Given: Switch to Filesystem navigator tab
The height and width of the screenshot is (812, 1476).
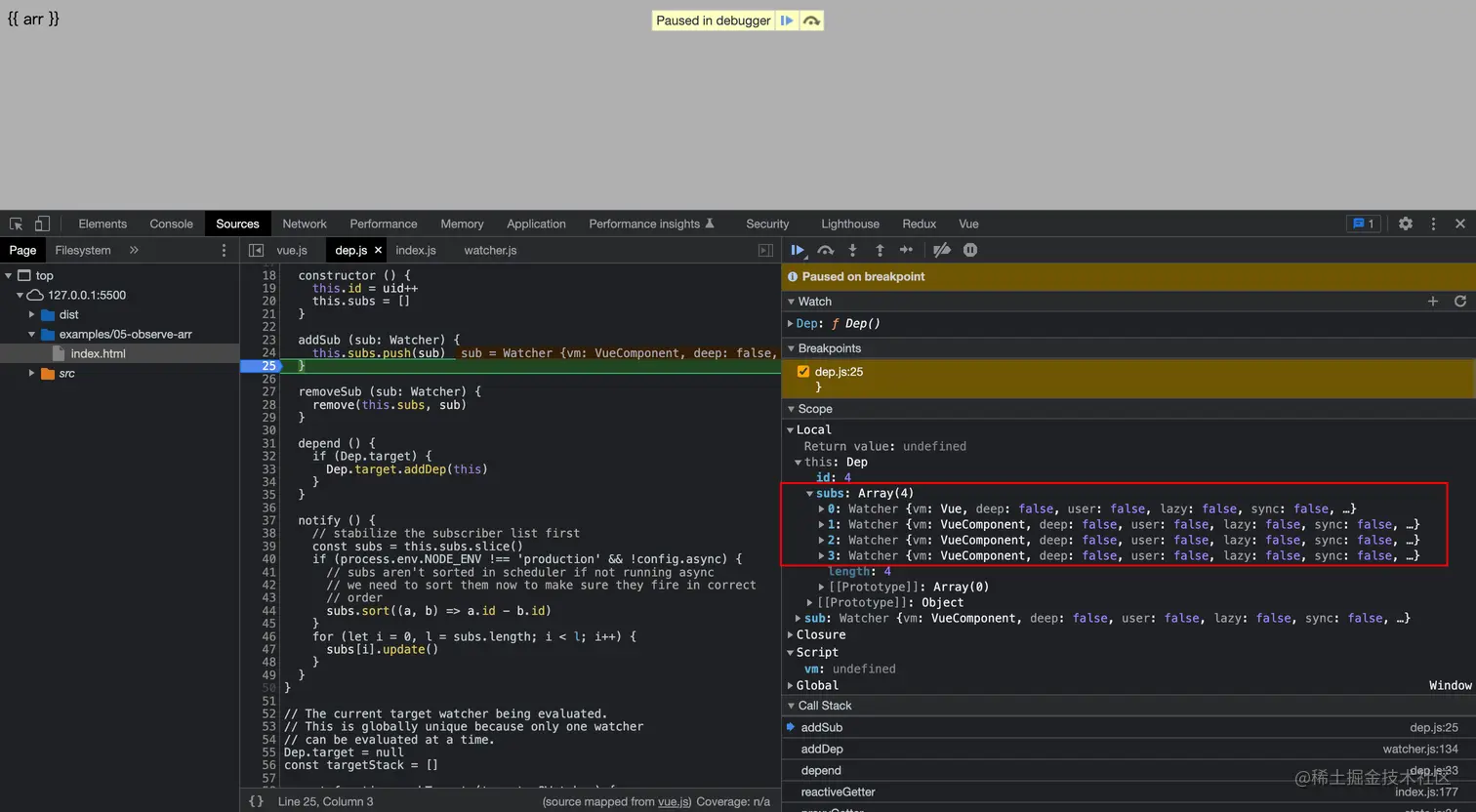Looking at the screenshot, I should (83, 251).
